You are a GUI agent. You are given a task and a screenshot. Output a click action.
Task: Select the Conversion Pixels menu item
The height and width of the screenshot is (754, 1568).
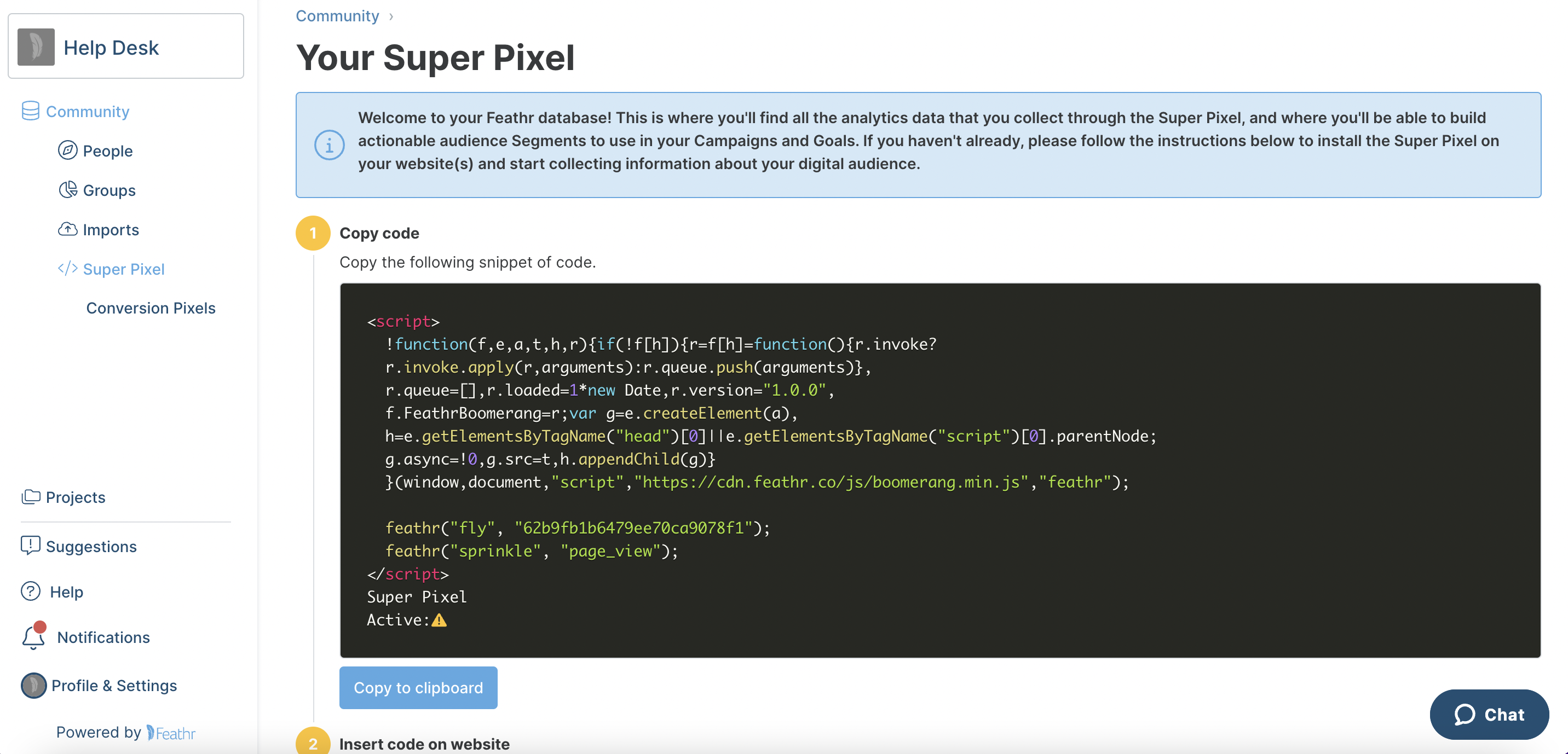click(x=151, y=307)
